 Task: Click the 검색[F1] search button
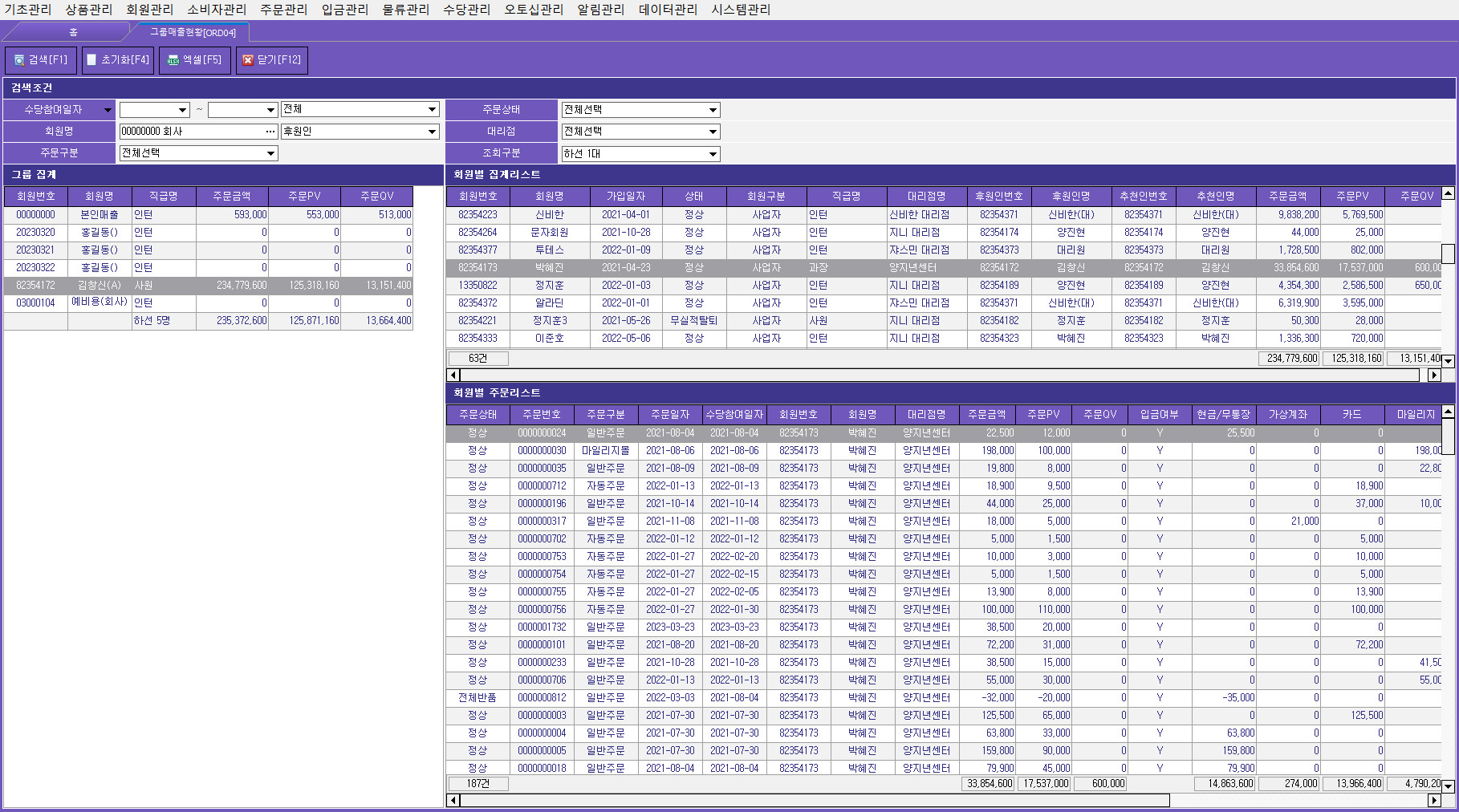(x=41, y=60)
